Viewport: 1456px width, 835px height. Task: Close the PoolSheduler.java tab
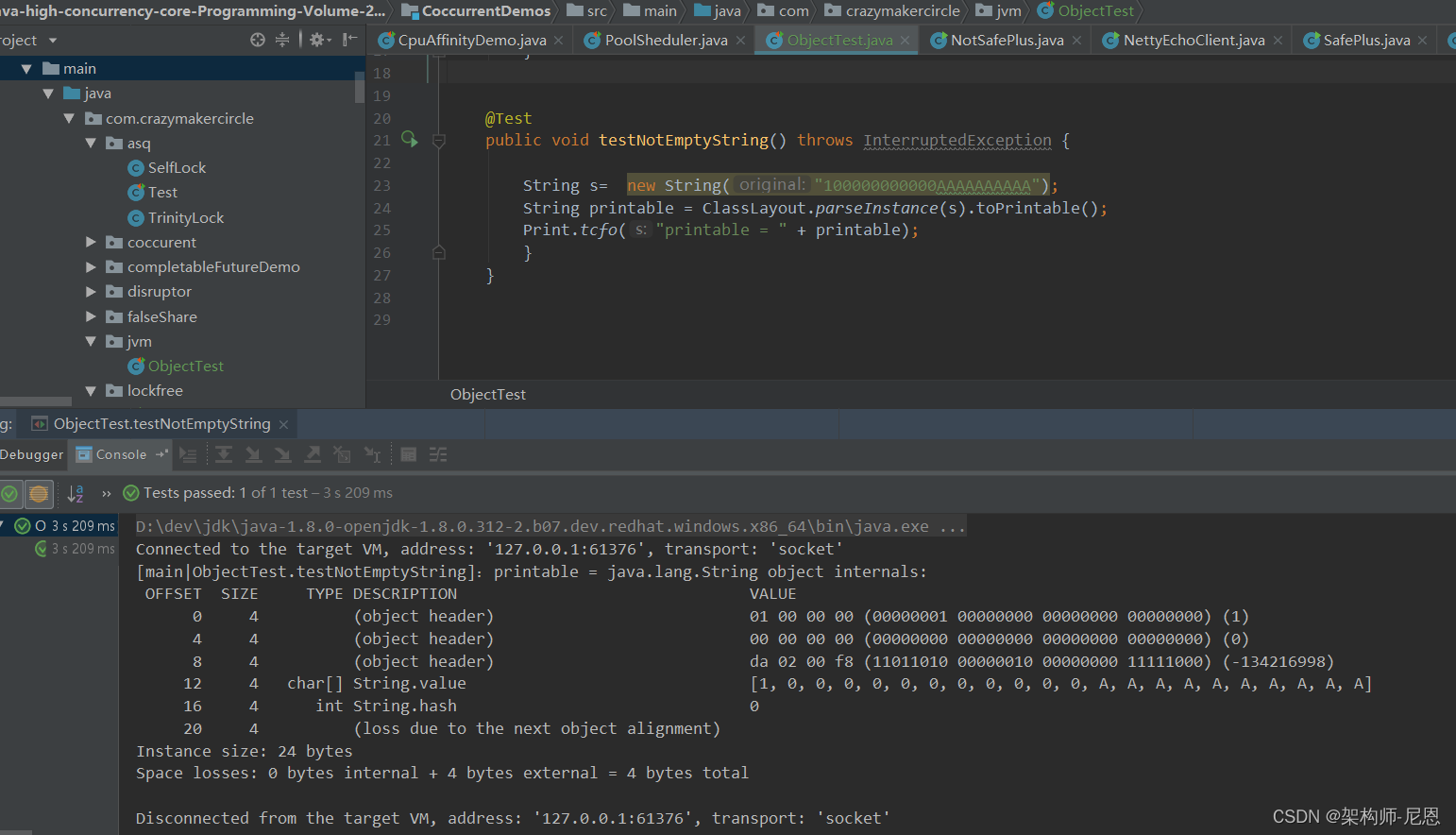coord(740,41)
